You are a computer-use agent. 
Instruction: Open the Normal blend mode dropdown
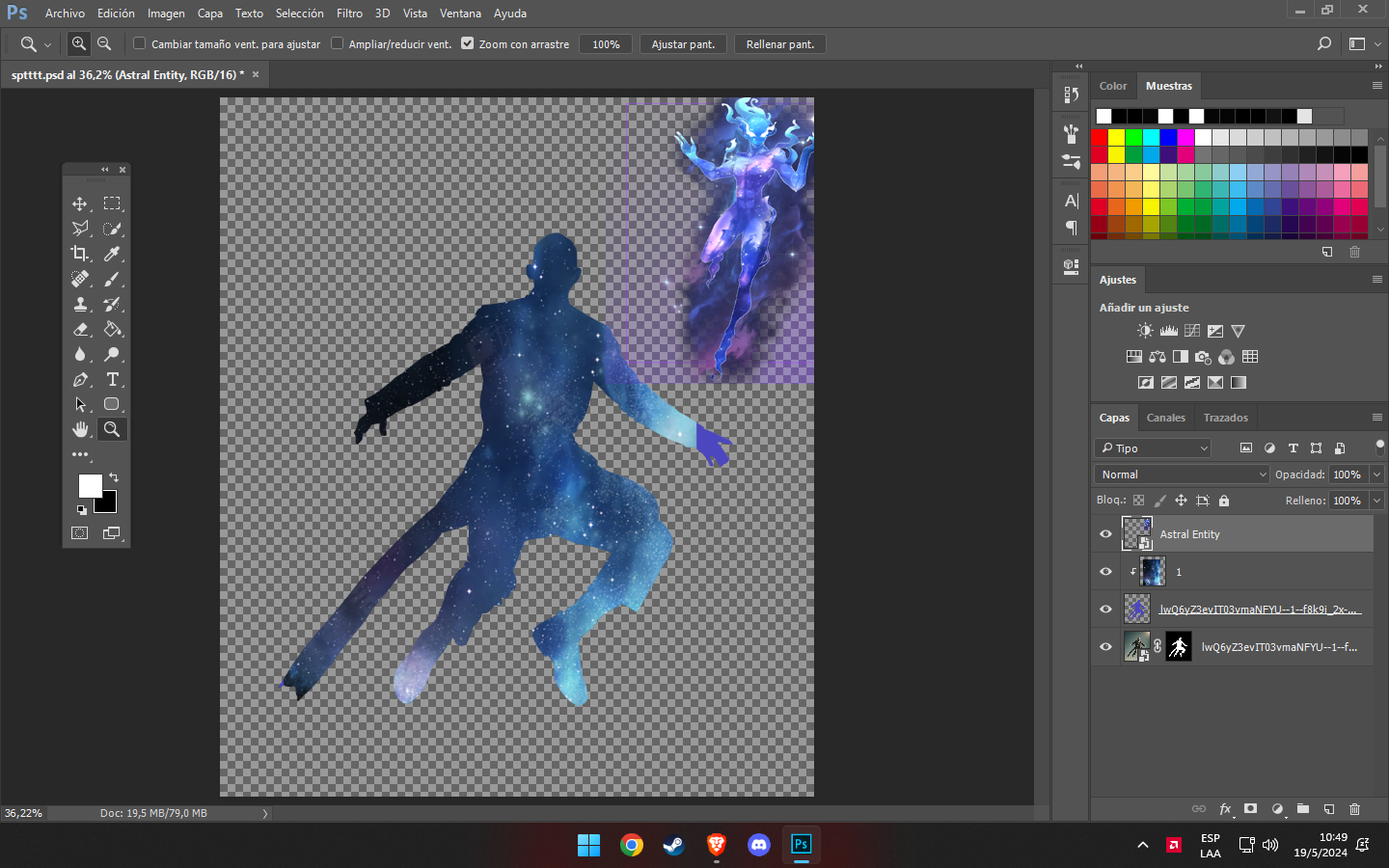point(1182,475)
